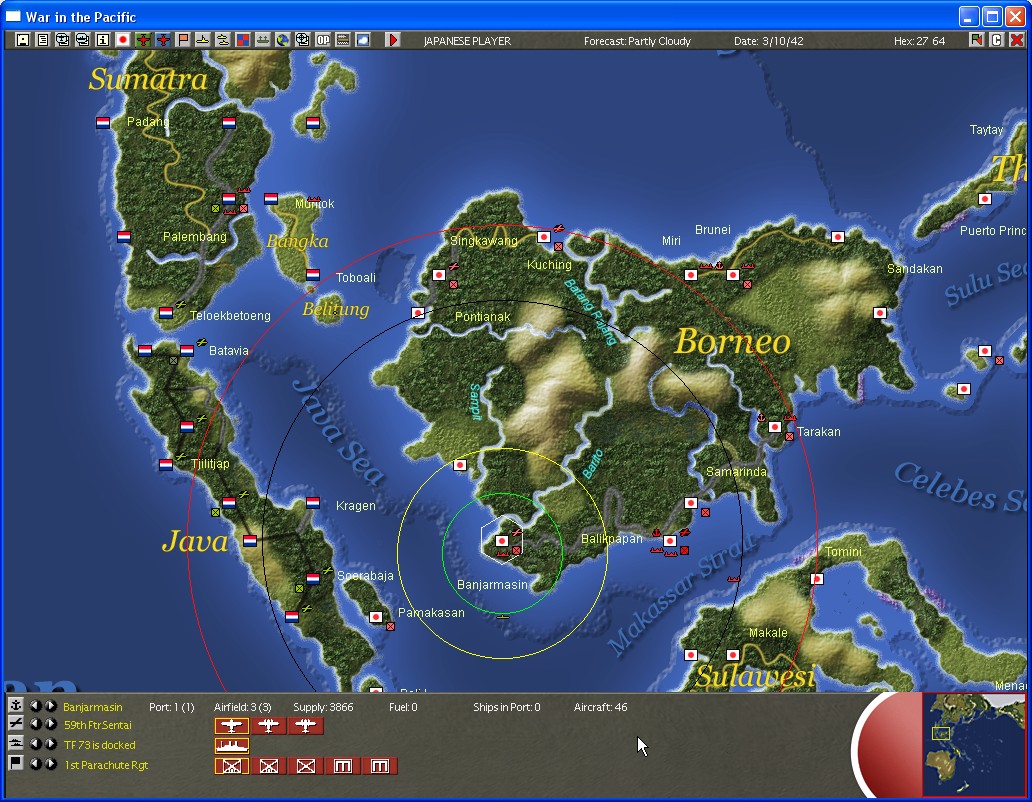Click the red-blue checkered toolbar icon
This screenshot has height=802, width=1032.
(243, 40)
